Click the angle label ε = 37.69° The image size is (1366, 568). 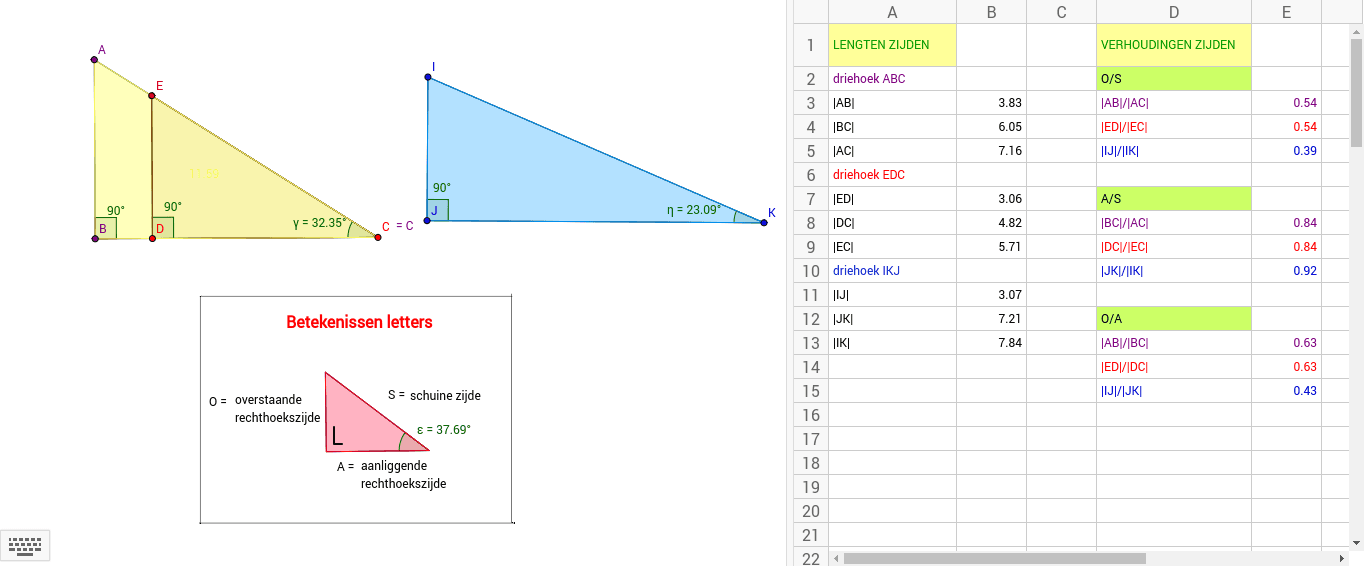(443, 430)
